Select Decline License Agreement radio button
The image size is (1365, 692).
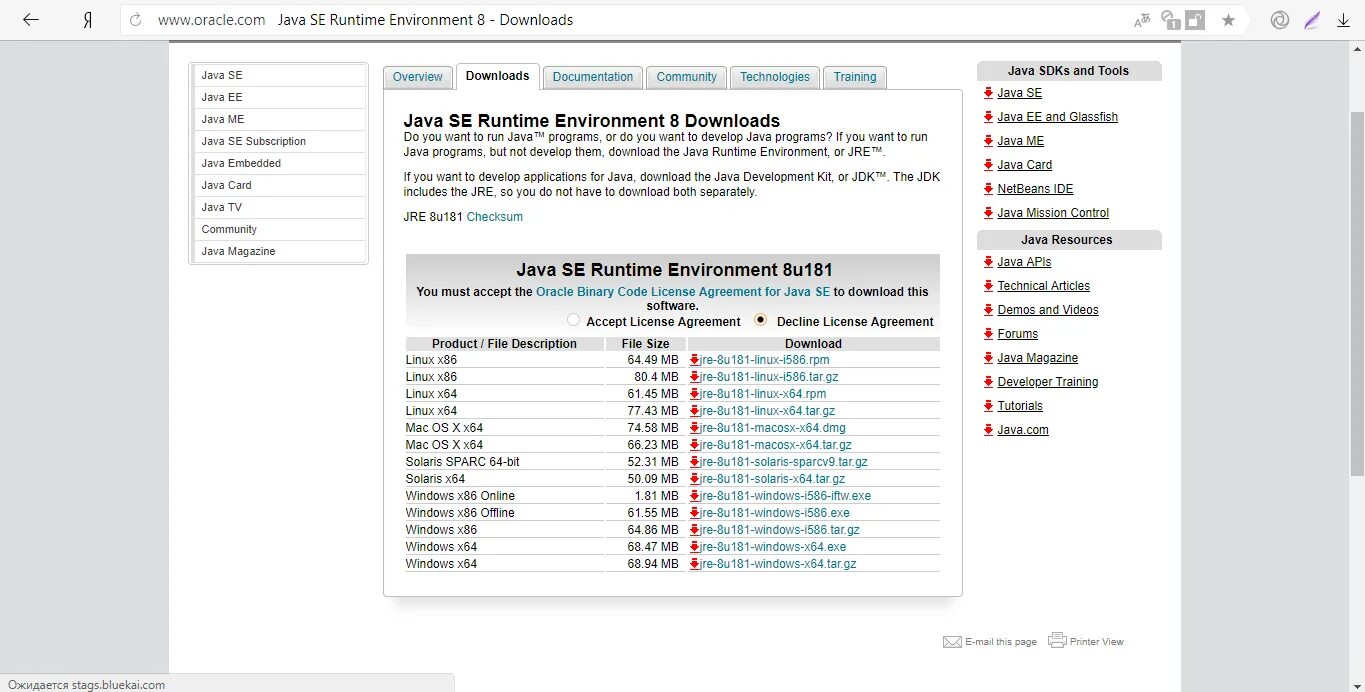(761, 320)
